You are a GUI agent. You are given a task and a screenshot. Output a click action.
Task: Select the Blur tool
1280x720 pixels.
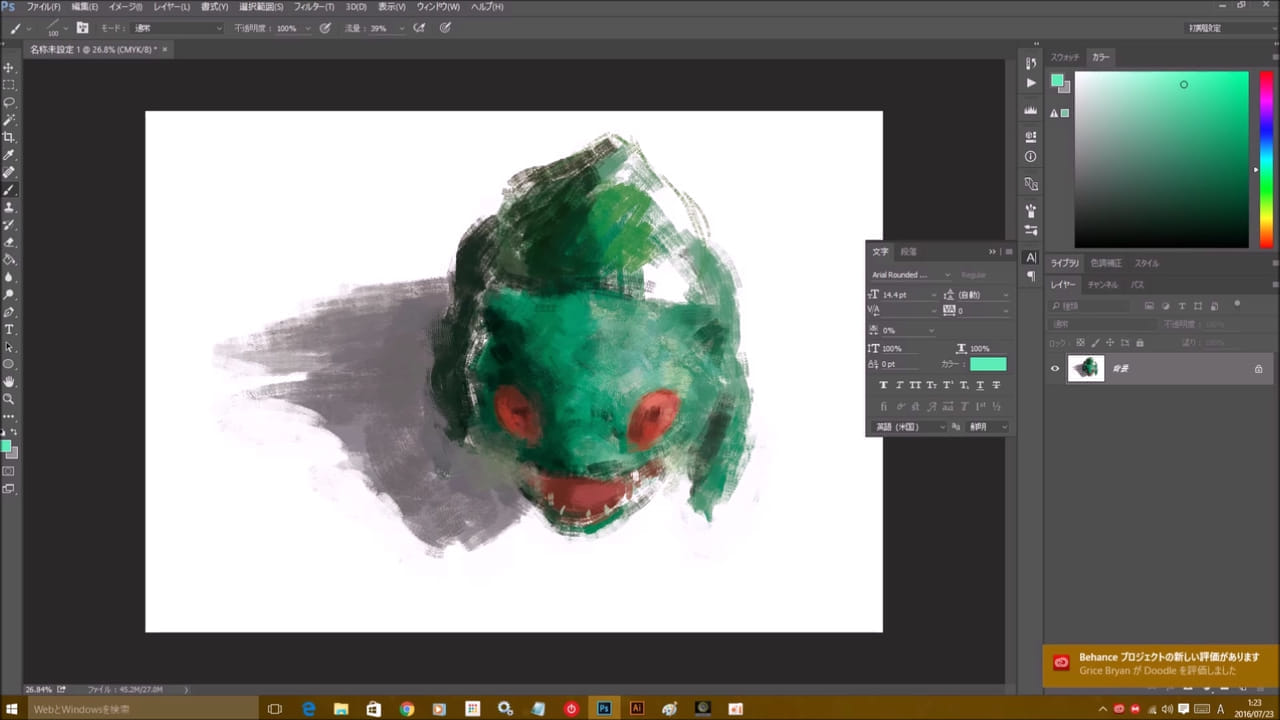click(x=9, y=277)
